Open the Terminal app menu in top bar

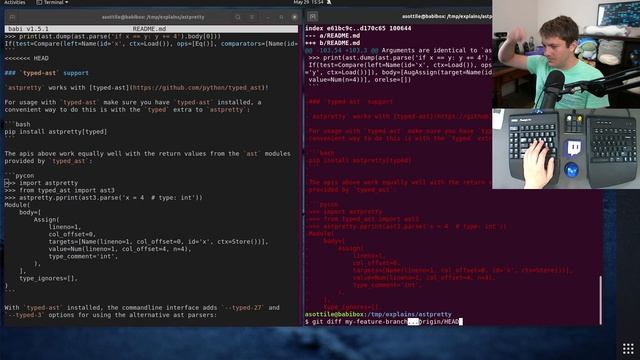click(52, 2)
